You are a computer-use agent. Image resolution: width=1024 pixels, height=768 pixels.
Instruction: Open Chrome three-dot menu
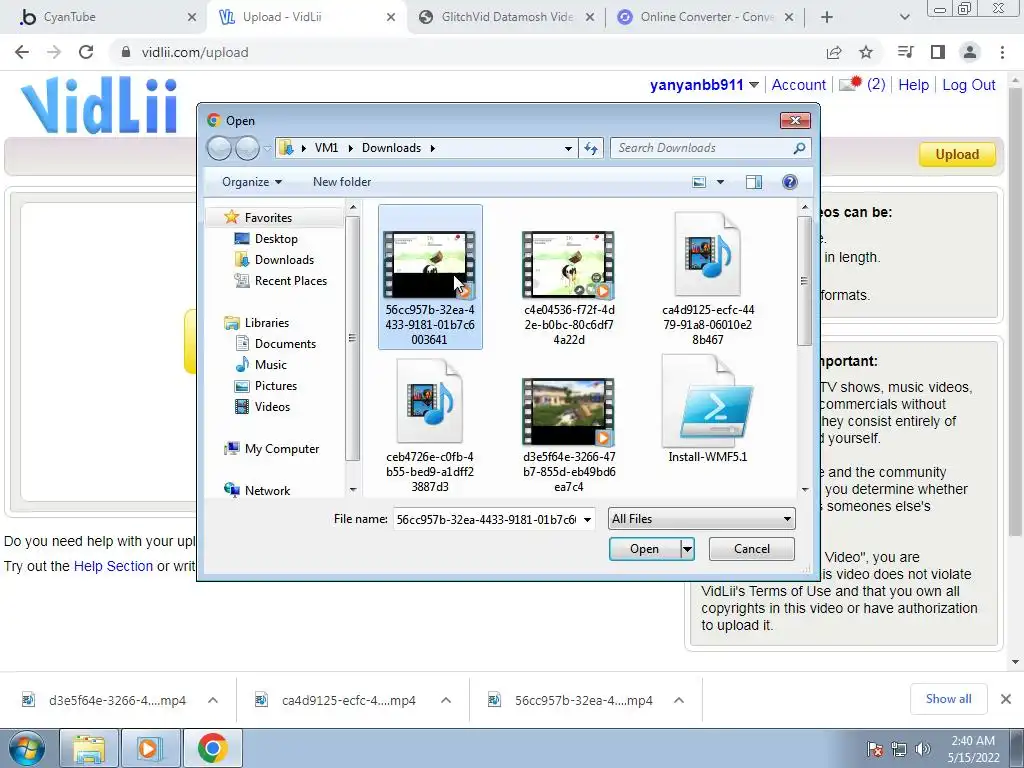coord(1002,52)
